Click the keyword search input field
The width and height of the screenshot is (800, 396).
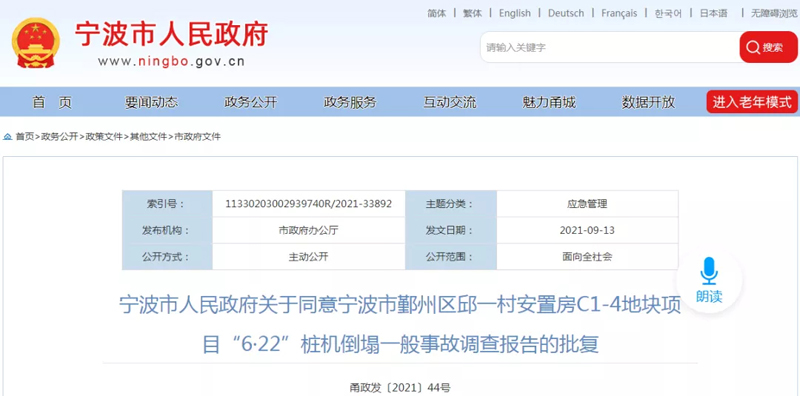[x=610, y=47]
